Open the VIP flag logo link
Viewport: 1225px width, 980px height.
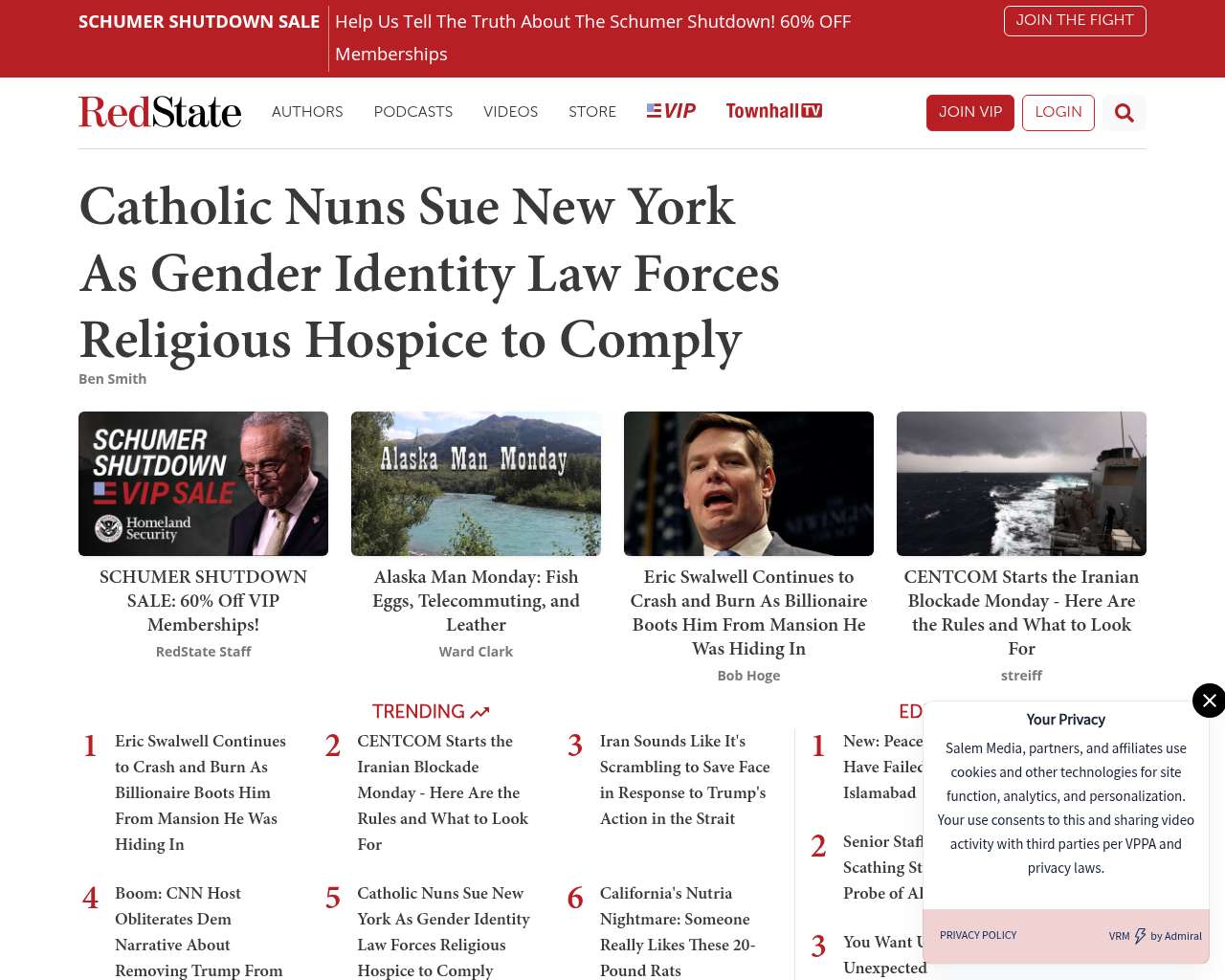(x=671, y=111)
